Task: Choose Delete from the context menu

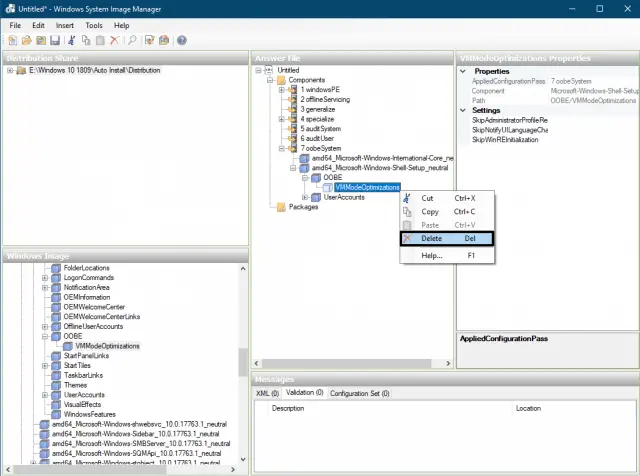Action: pyautogui.click(x=431, y=238)
